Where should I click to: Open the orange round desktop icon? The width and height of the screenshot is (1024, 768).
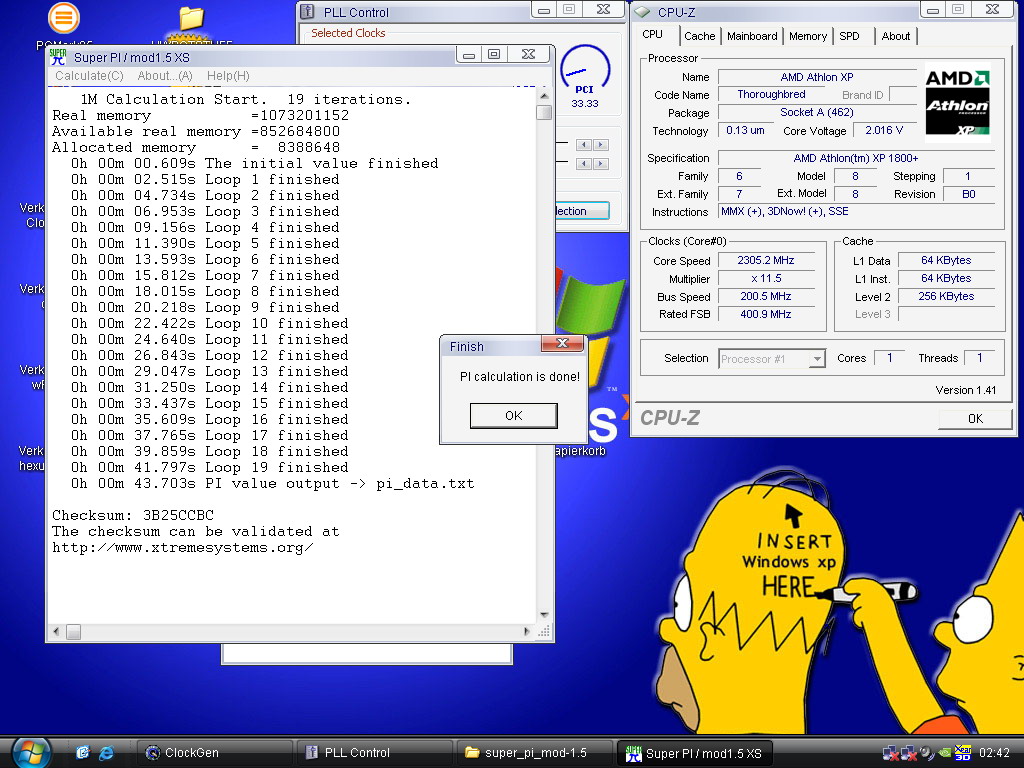63,18
